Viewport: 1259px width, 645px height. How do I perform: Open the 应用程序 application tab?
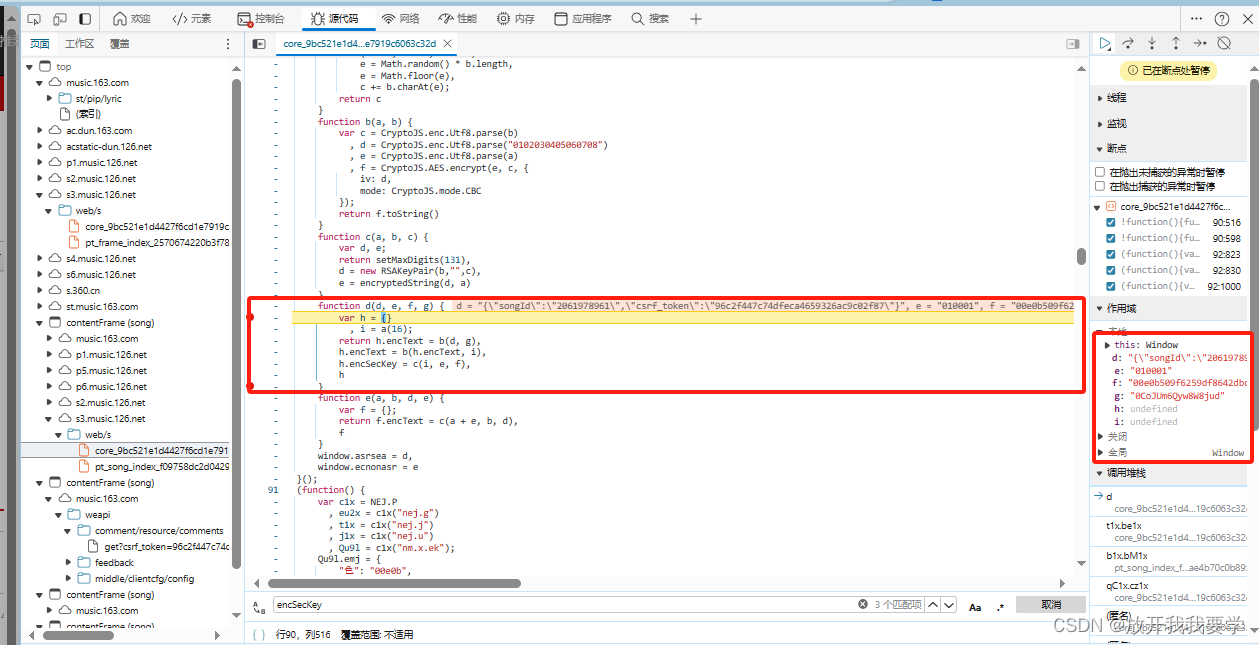click(x=584, y=19)
